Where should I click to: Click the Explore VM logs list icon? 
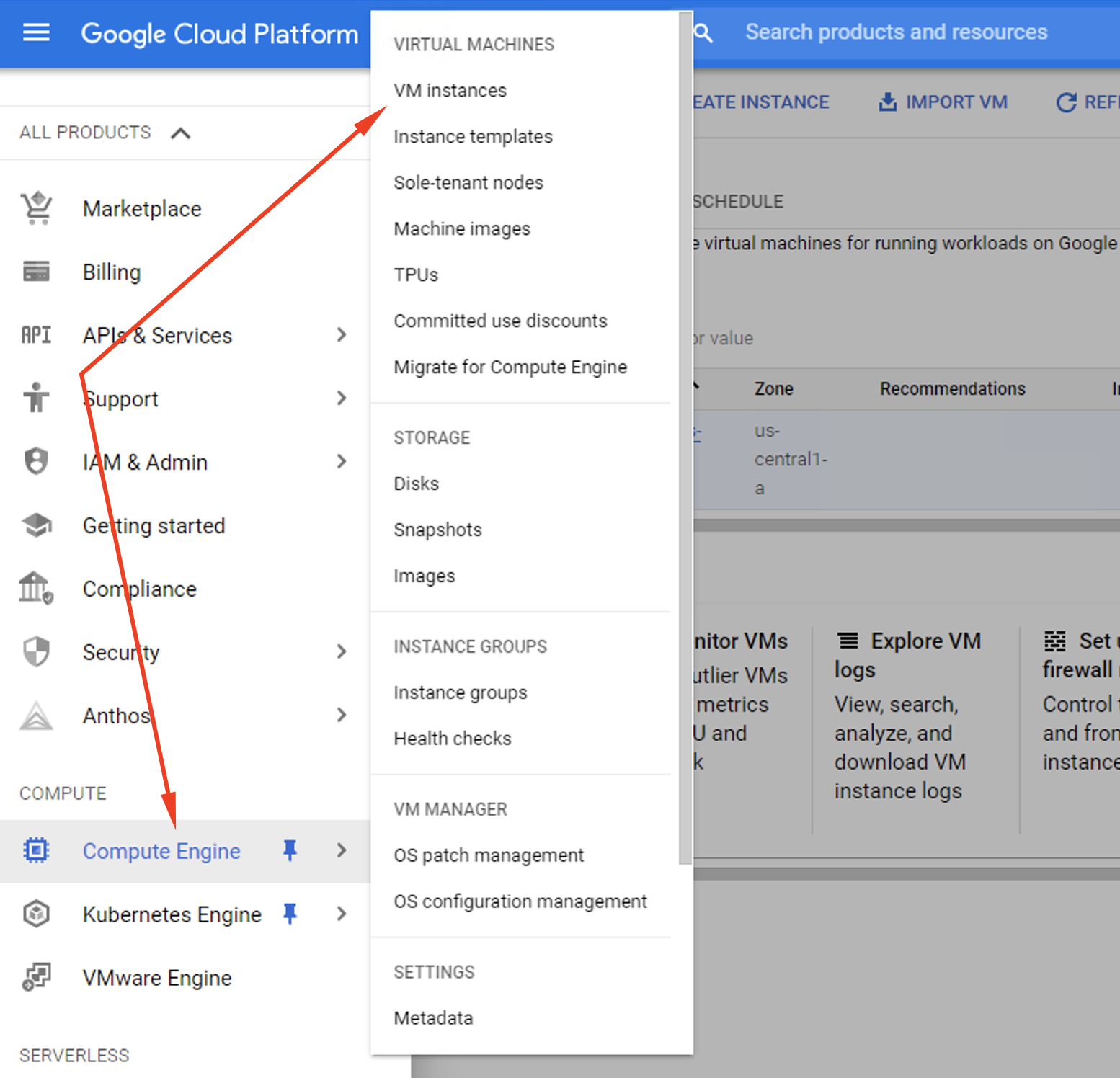(x=848, y=640)
